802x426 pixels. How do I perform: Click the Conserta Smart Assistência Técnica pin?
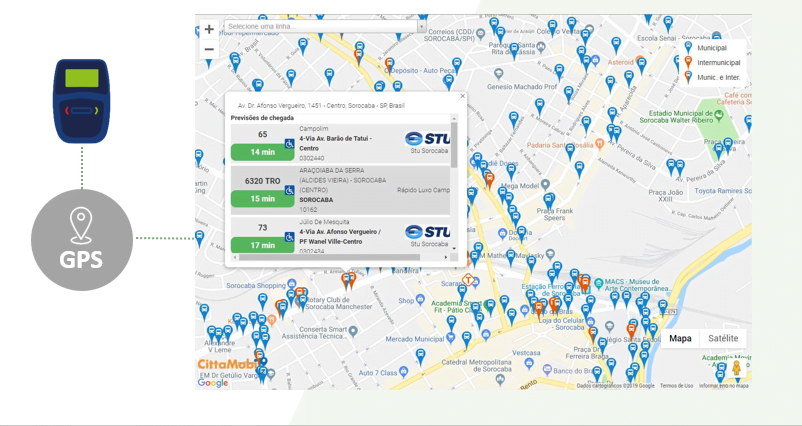pos(352,331)
